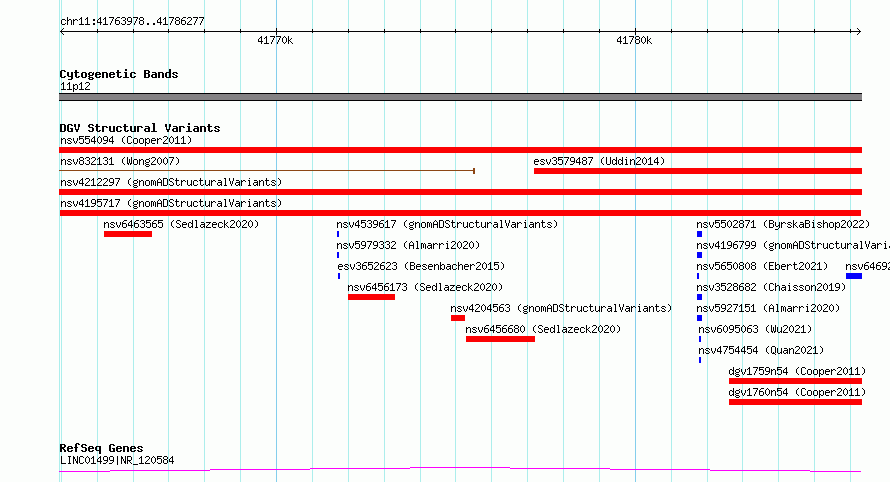Click nsv6456173 (Sedlazeck2020) label
Viewport: 890px width, 482px height.
tap(425, 287)
